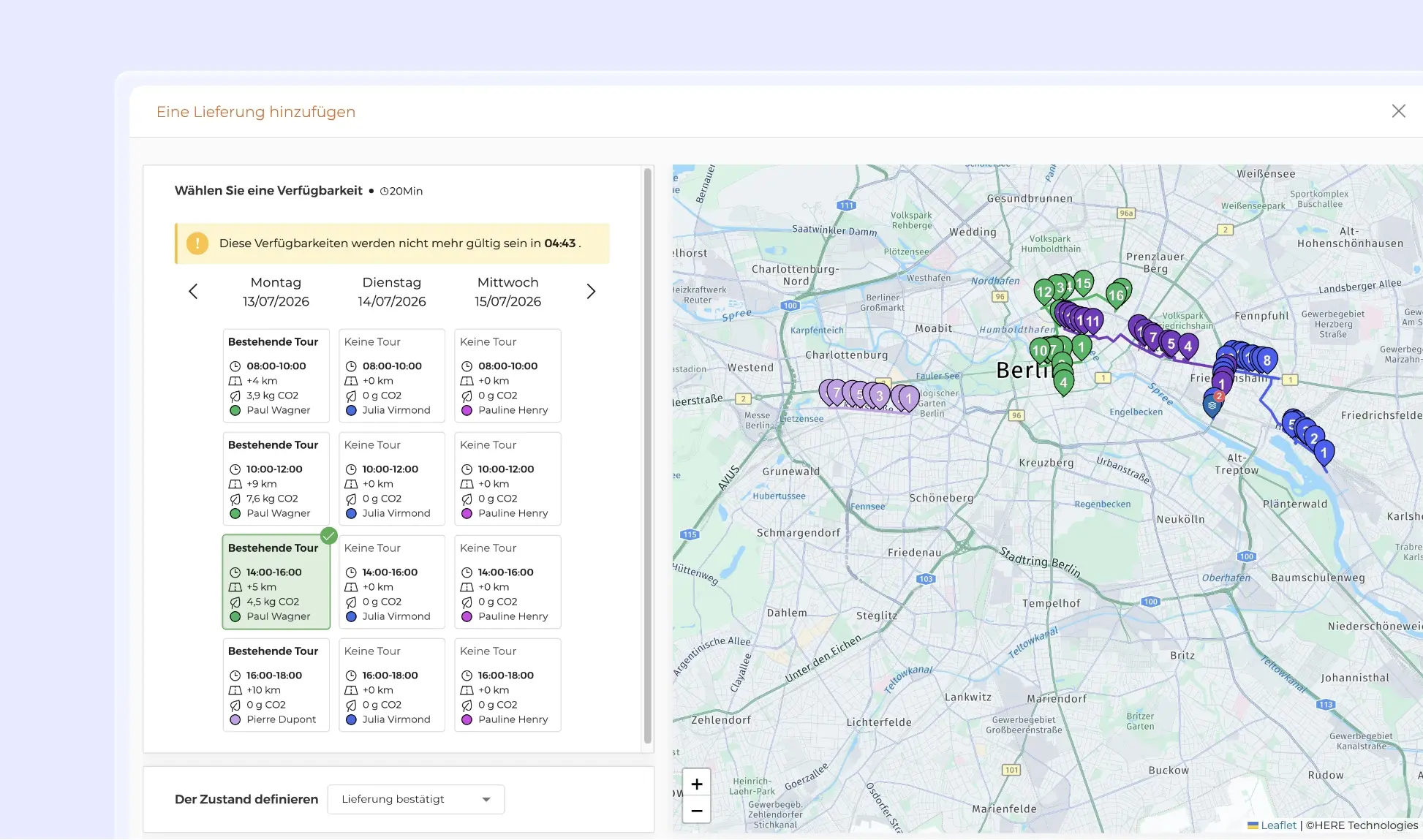Click the dropdown arrow for delivery state
This screenshot has width=1423, height=840.
[486, 799]
